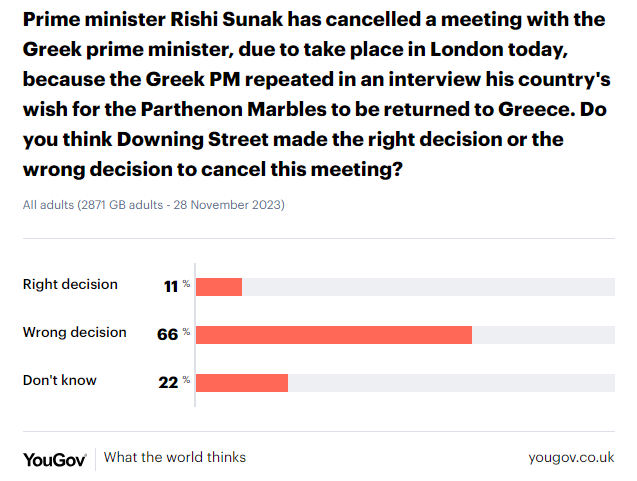Select the "Don't know" label
The image size is (637, 481).
60,381
